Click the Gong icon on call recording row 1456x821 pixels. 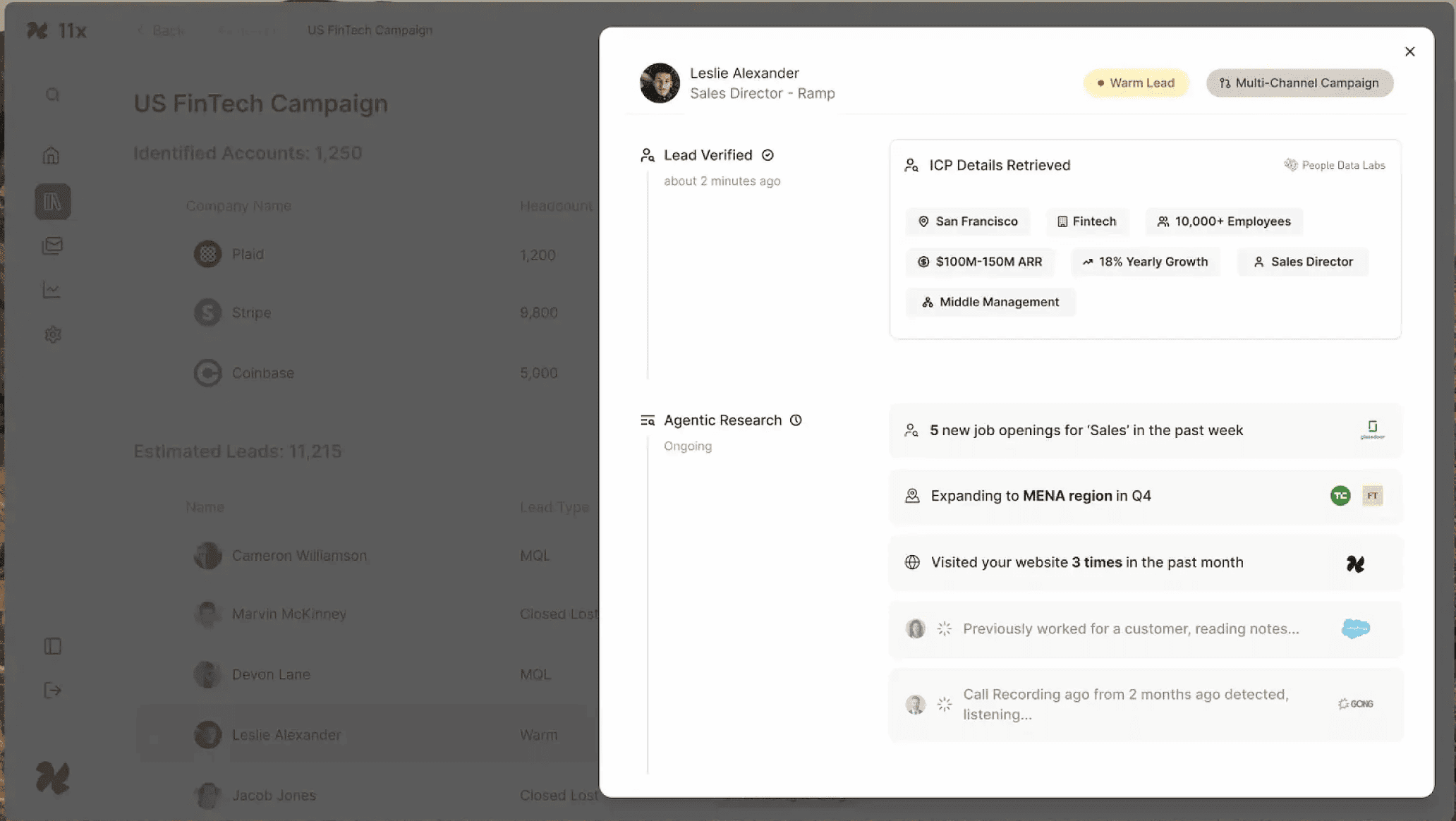coord(1355,704)
